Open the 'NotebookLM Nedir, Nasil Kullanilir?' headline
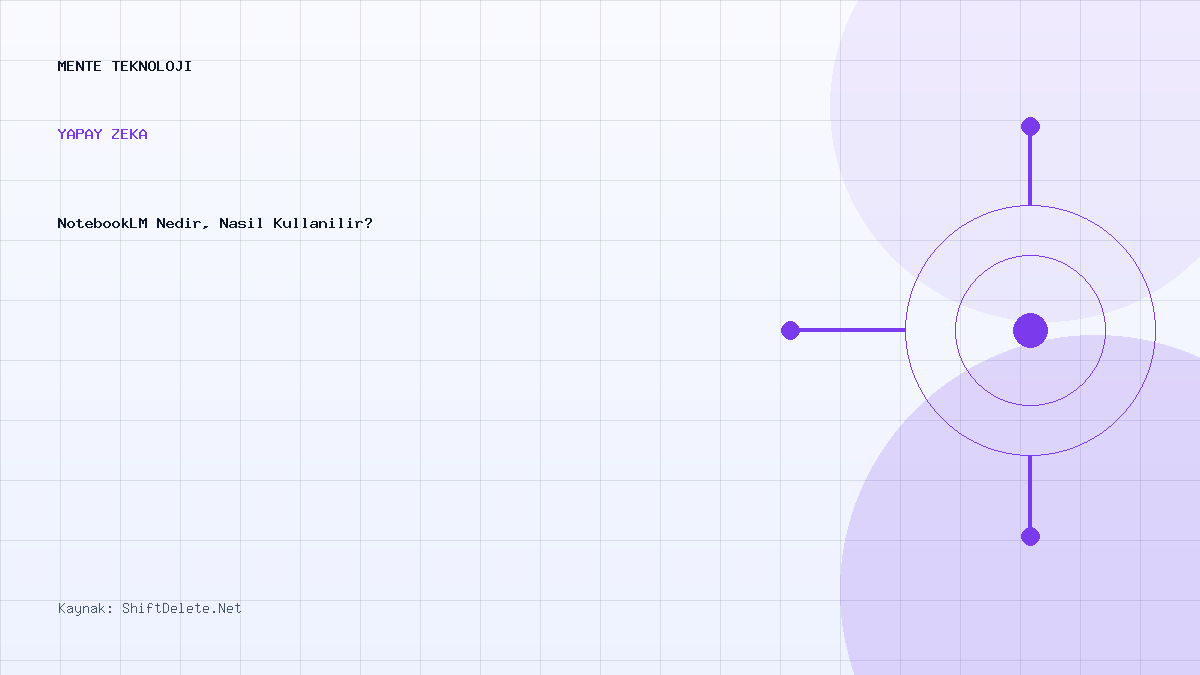 [x=215, y=223]
